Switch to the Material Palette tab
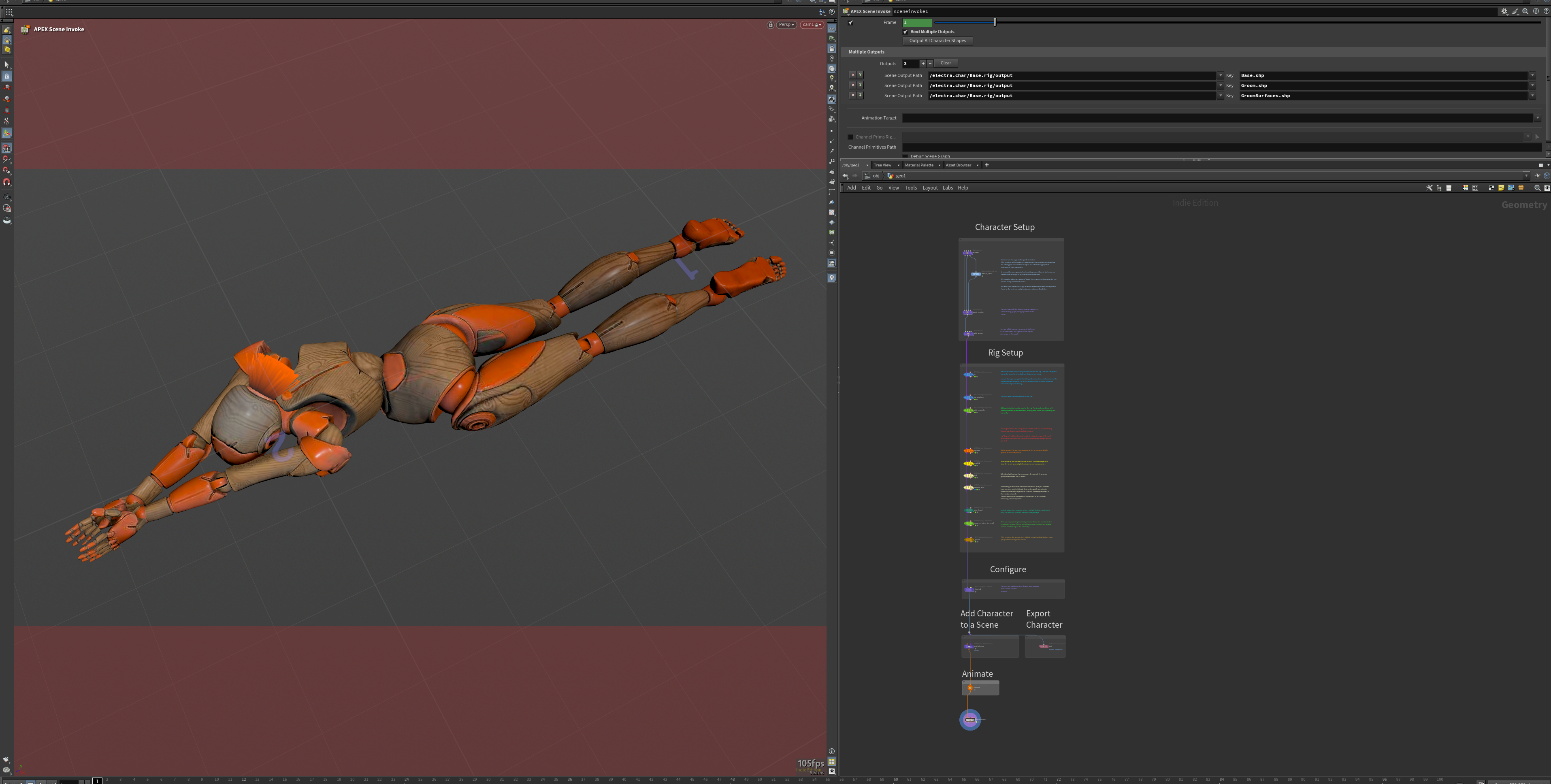 (x=919, y=165)
